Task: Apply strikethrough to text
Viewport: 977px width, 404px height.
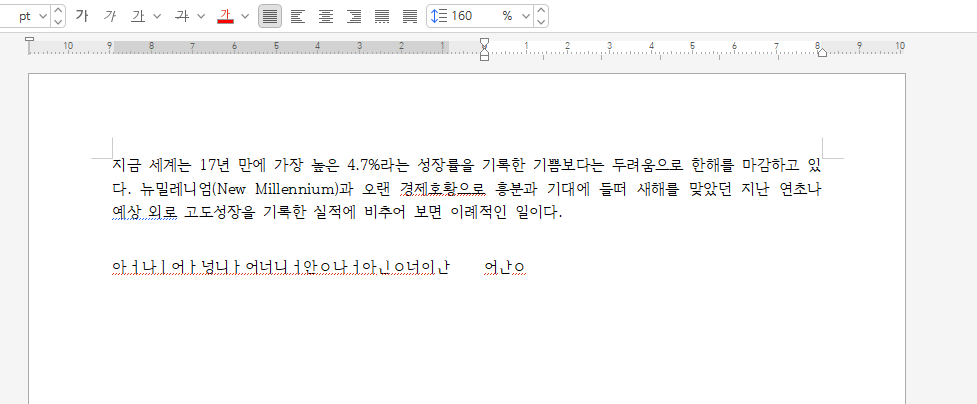Action: point(182,16)
